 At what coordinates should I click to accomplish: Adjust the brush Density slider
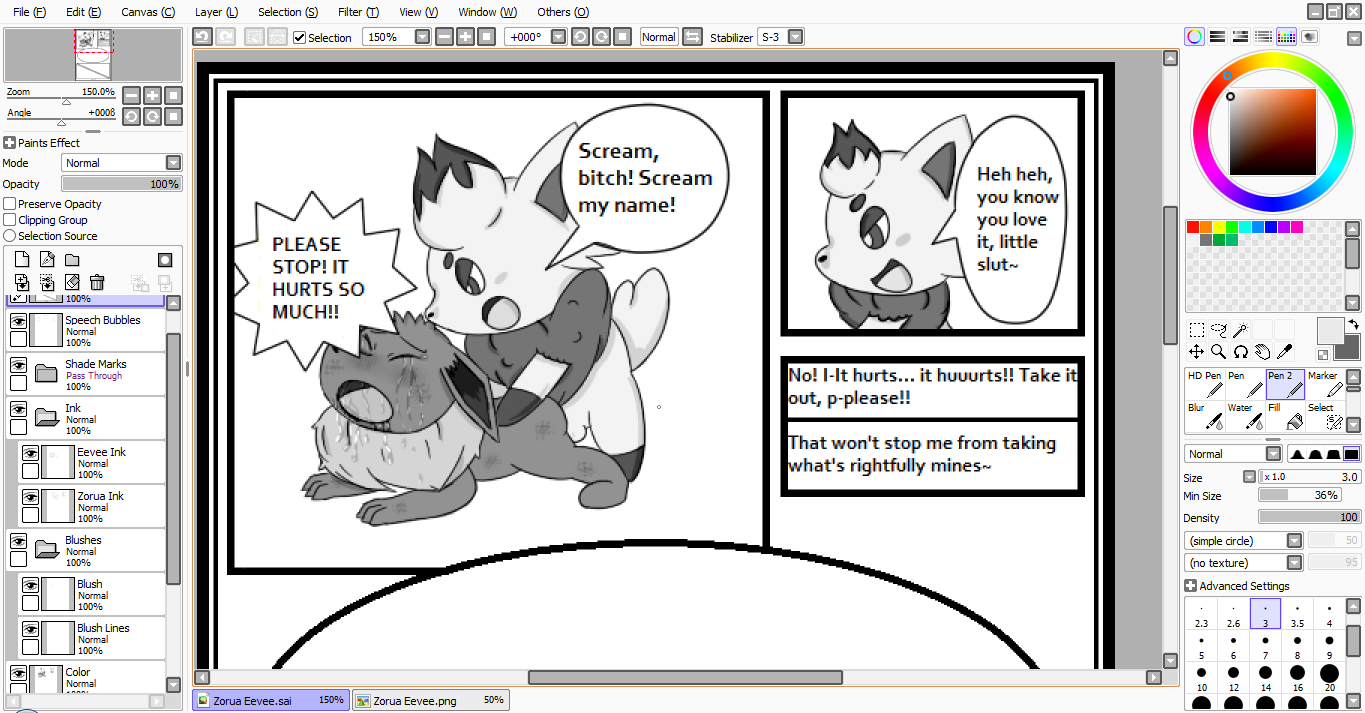click(1309, 517)
